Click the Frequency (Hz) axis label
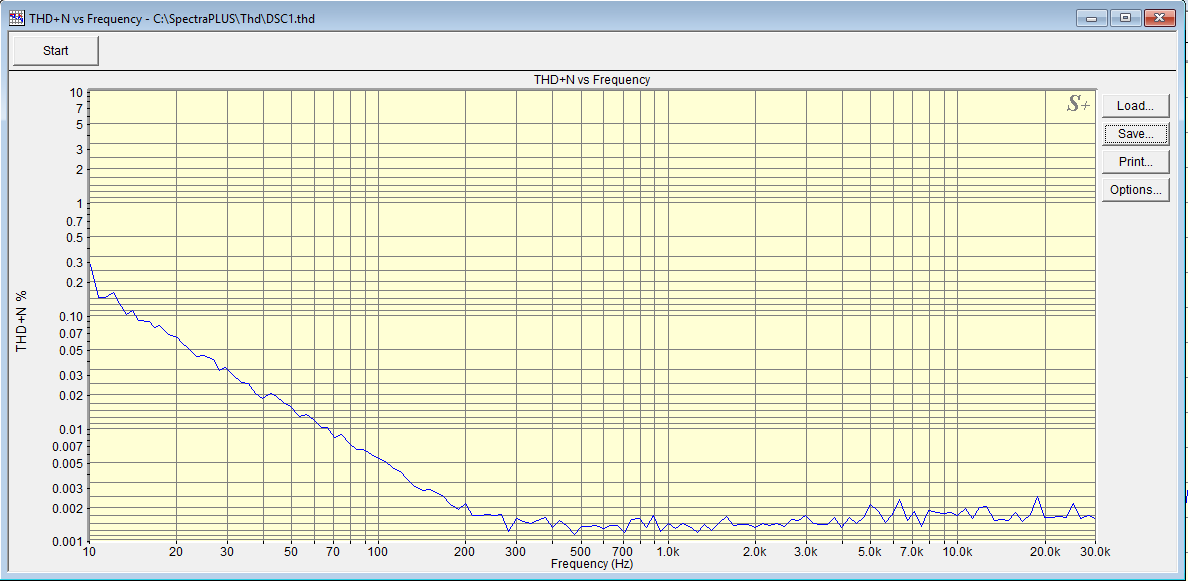1188x582 pixels. [592, 564]
